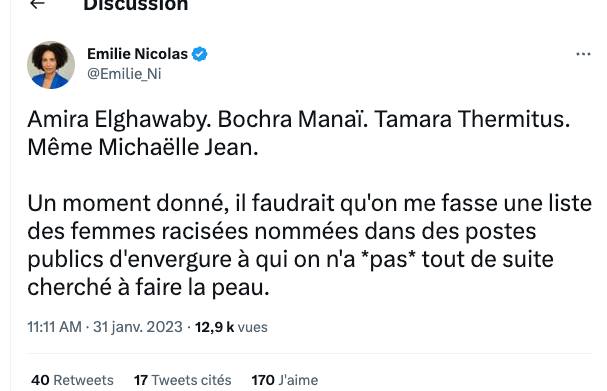The image size is (607, 391).
Task: Click the Discussion header title
Action: tap(135, 5)
